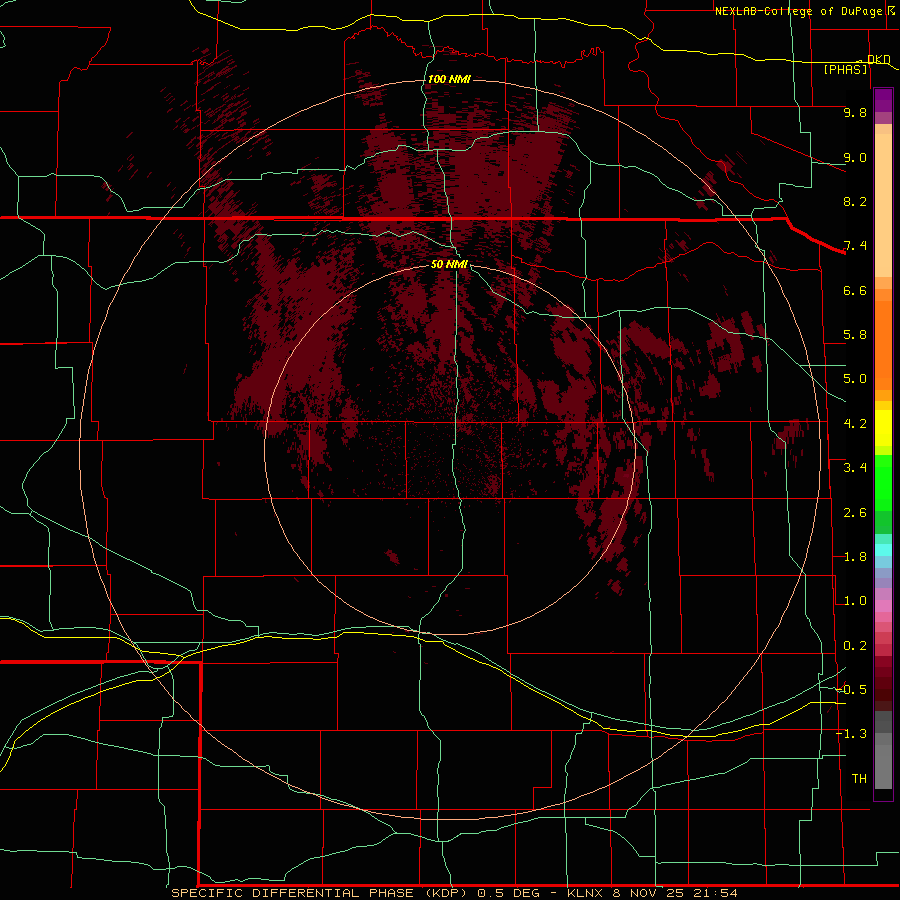This screenshot has width=900, height=900.
Task: Click the DKD station label
Action: 879,59
